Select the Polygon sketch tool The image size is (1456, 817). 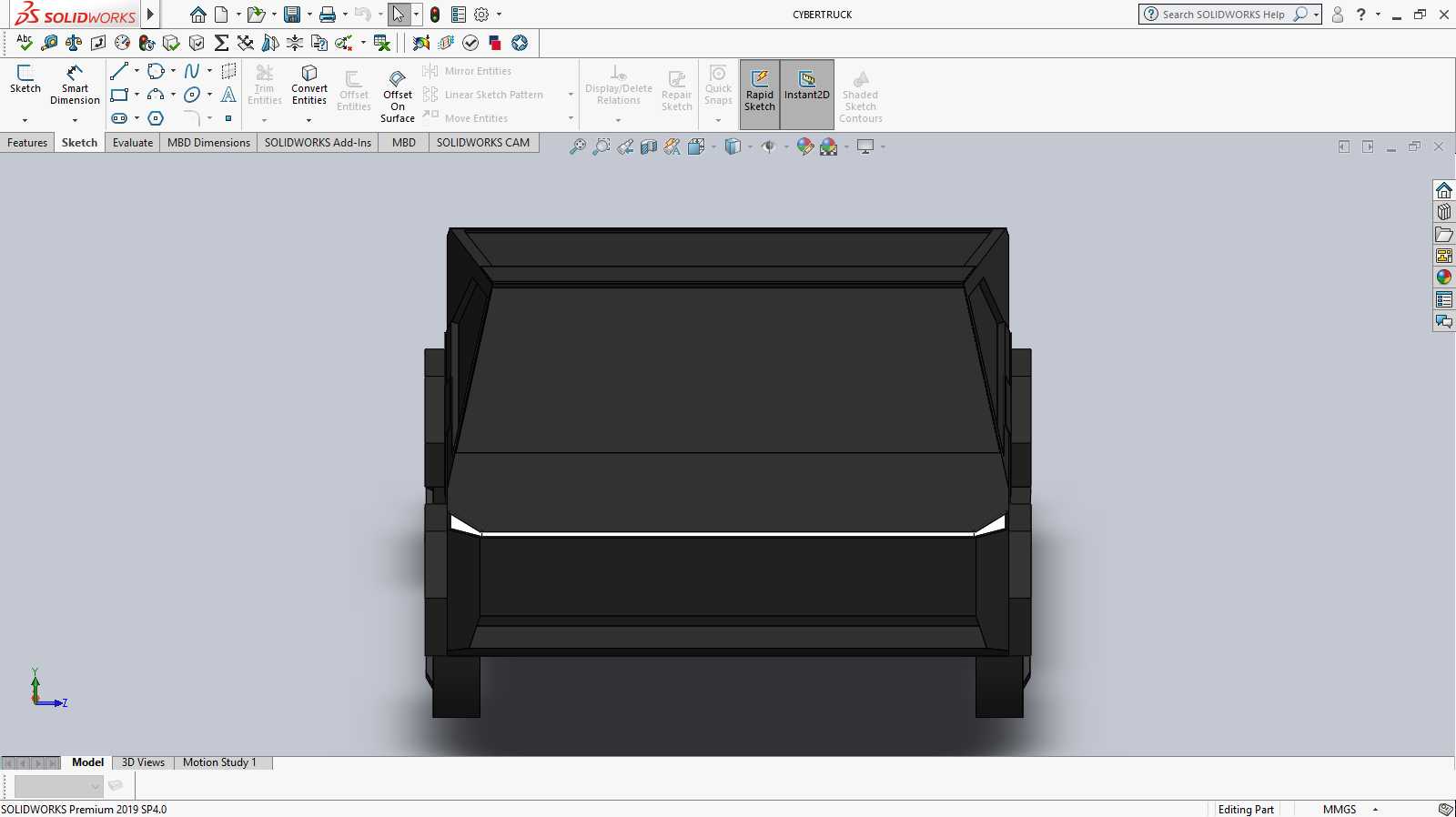click(x=156, y=118)
